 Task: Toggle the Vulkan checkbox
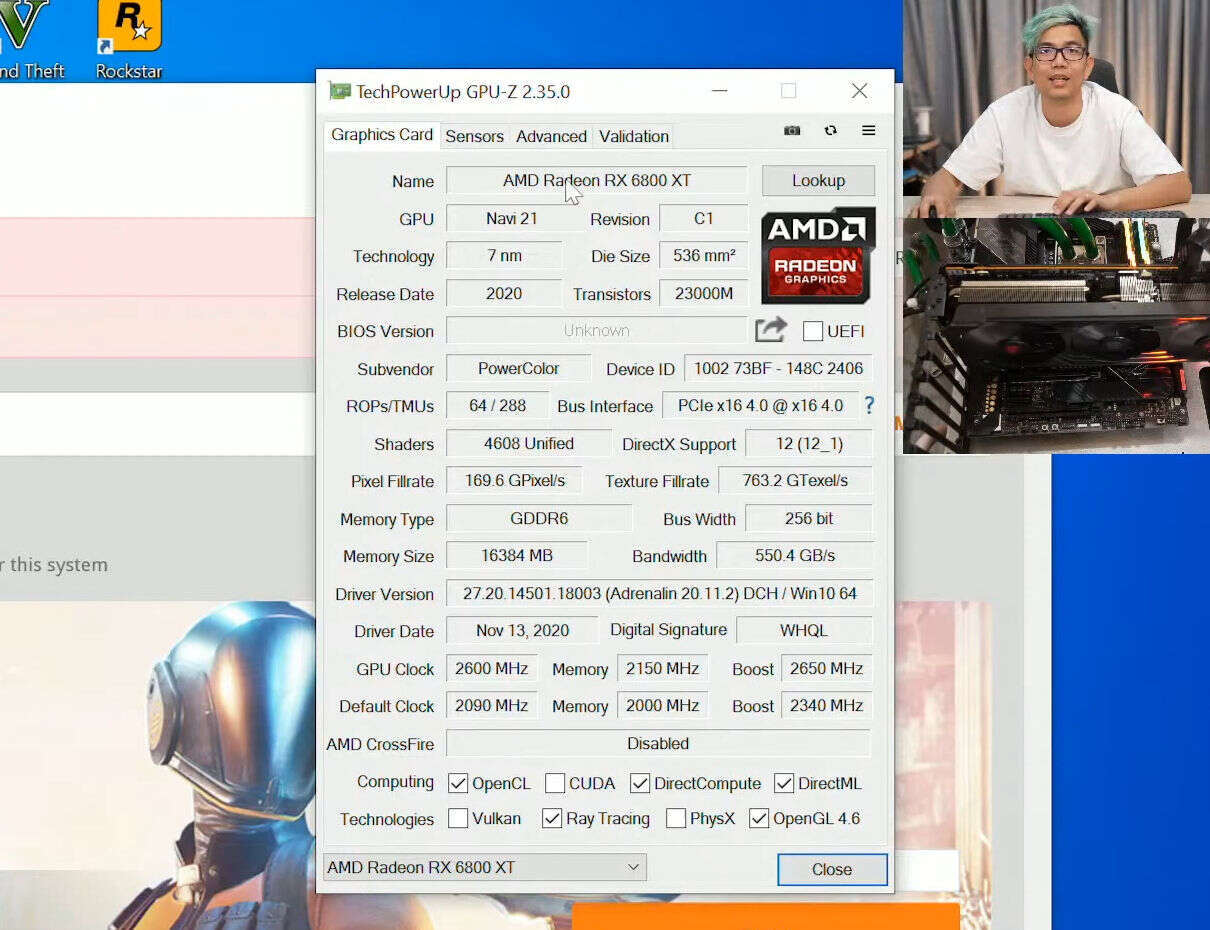tap(458, 818)
